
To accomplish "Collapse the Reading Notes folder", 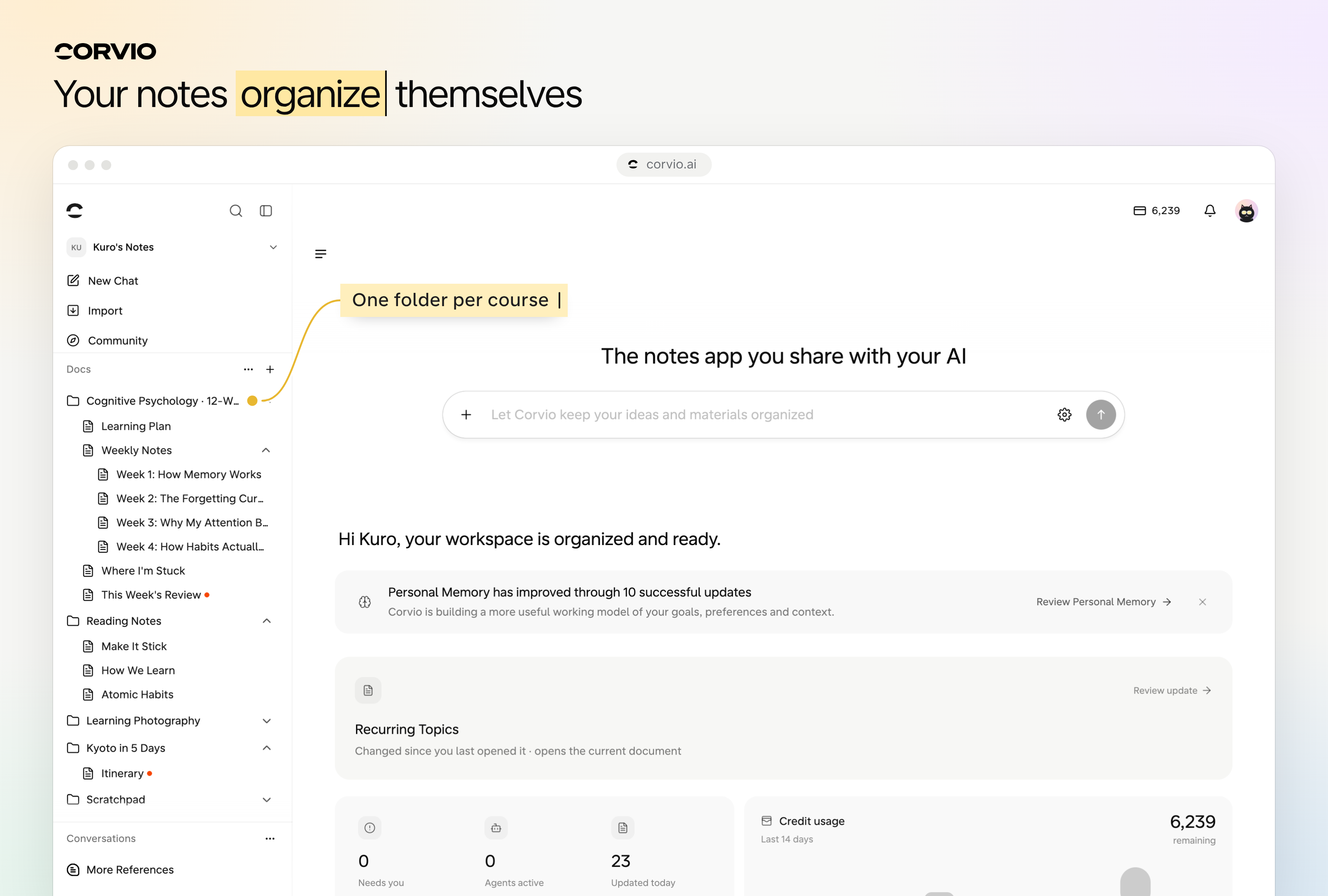I will (266, 621).
